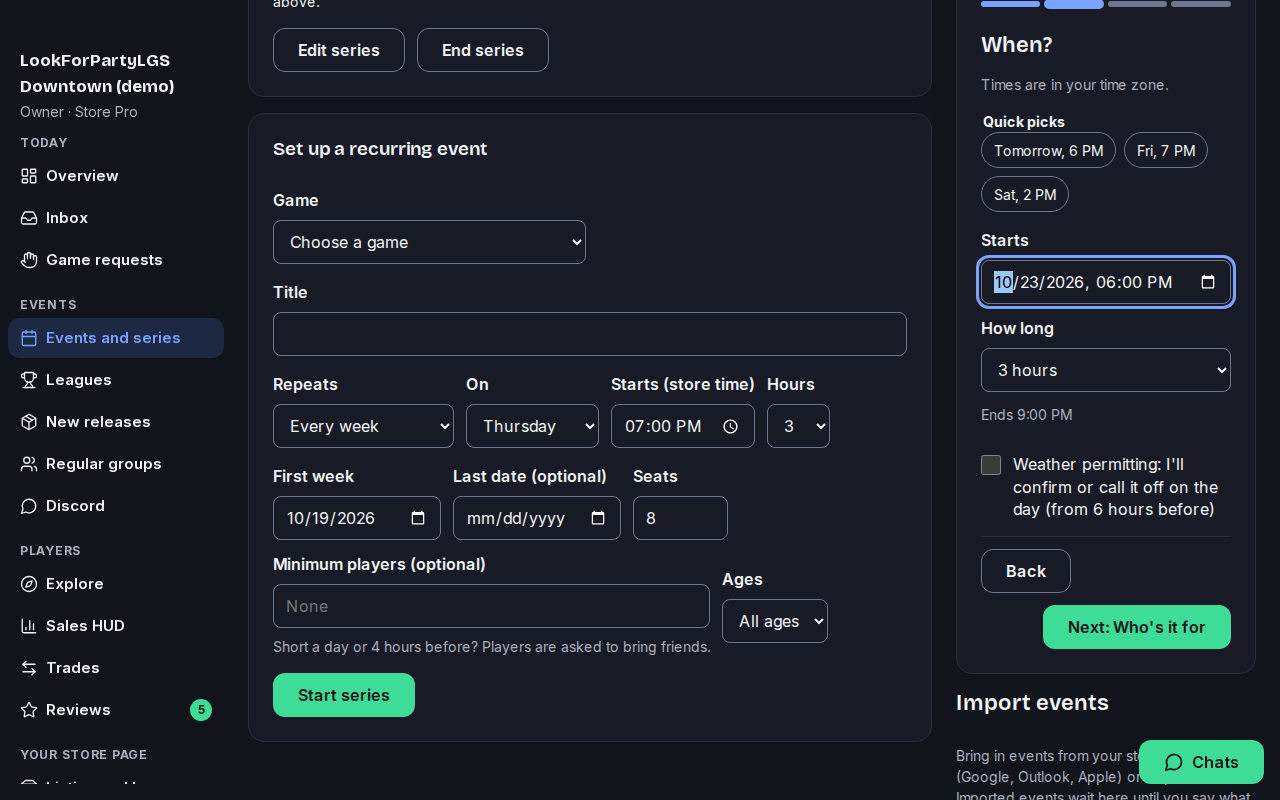Screen dimensions: 1280x800
Task: Open the Choose a game dropdown
Action: [429, 242]
